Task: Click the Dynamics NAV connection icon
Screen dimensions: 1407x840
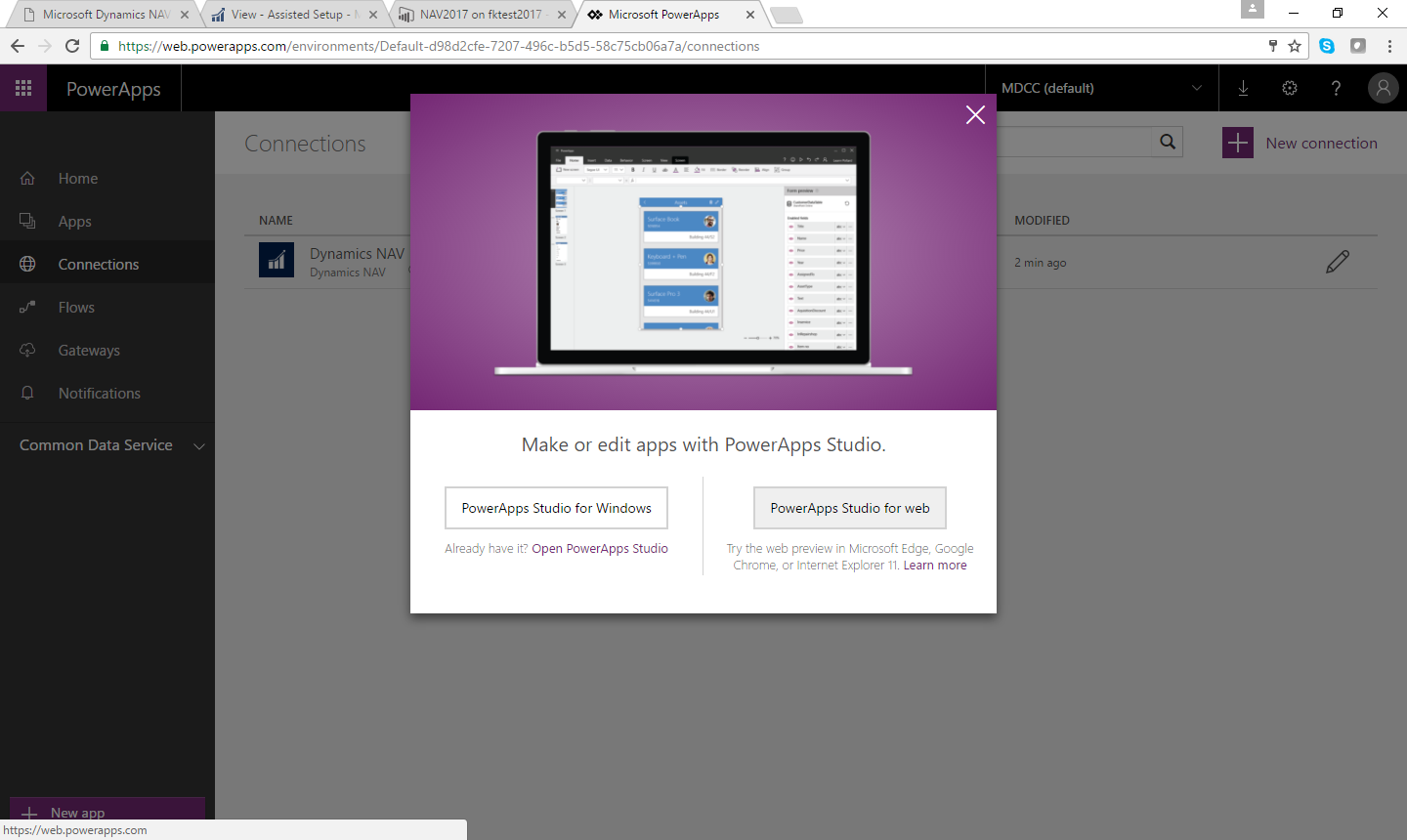Action: pos(277,261)
